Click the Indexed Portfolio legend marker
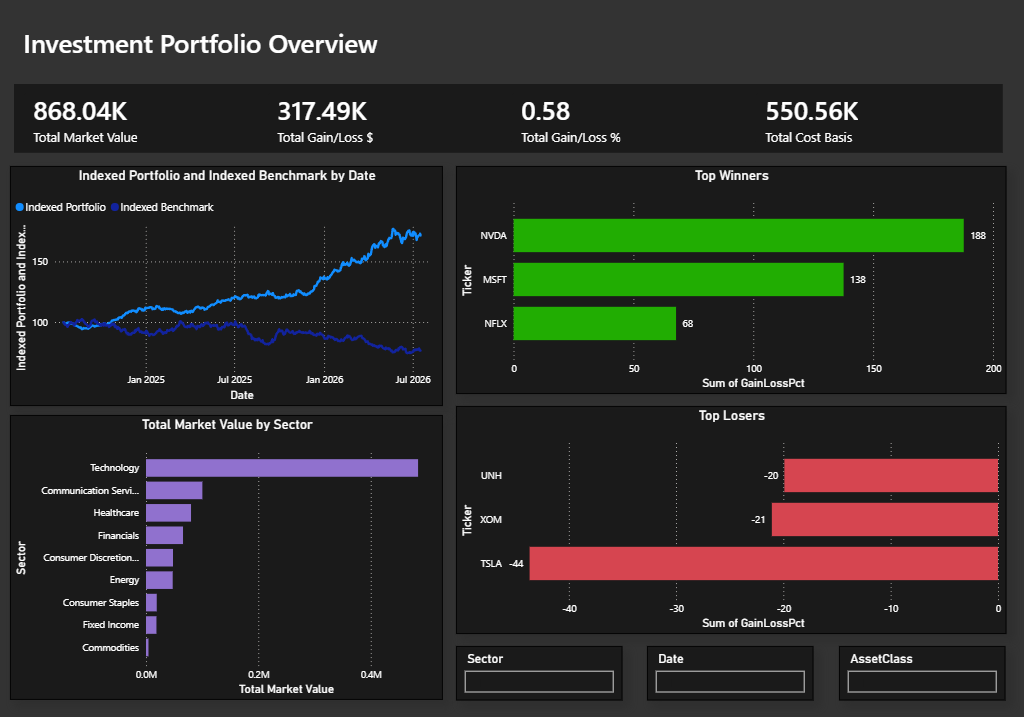This screenshot has width=1024, height=717. click(x=20, y=207)
